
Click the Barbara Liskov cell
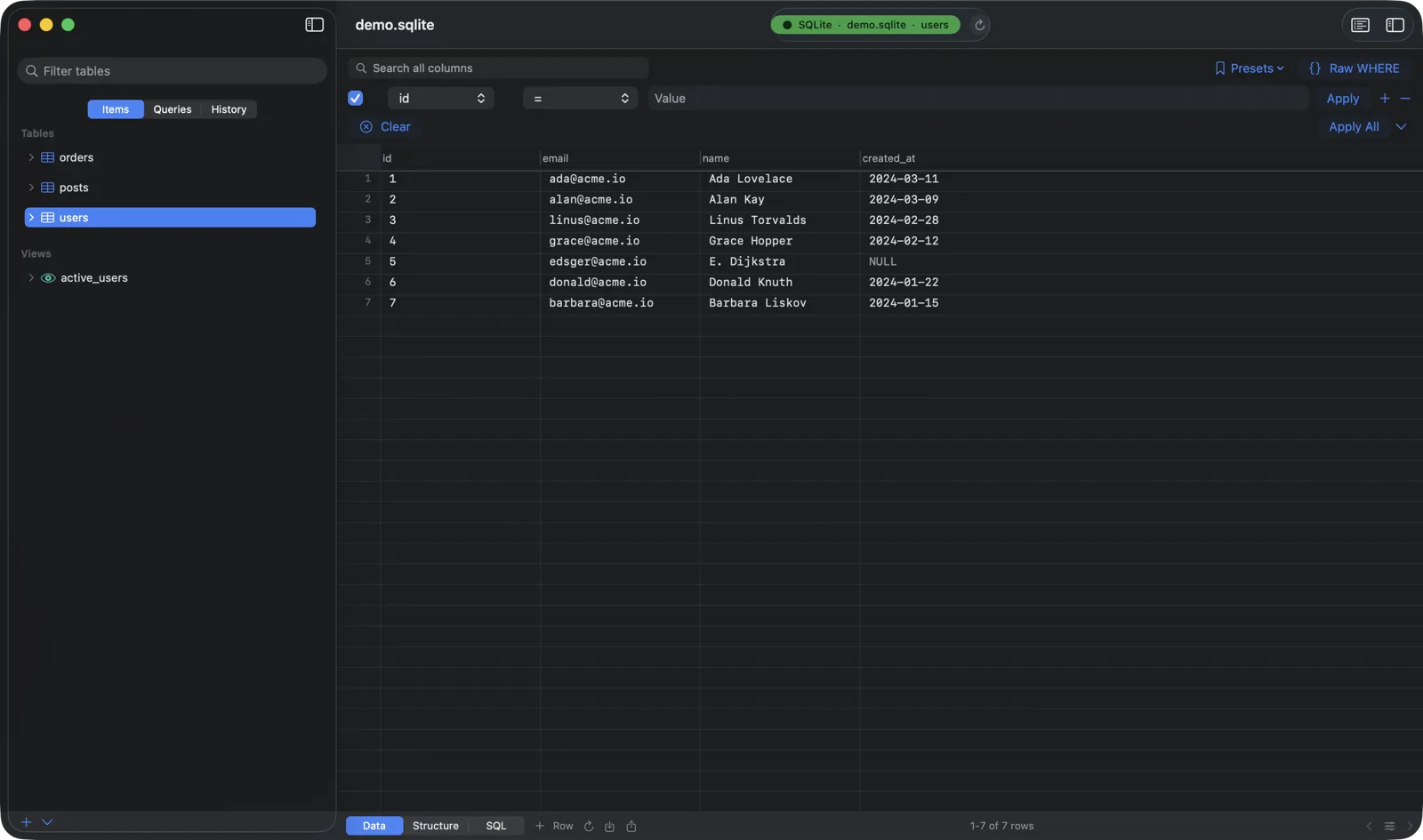click(x=780, y=303)
